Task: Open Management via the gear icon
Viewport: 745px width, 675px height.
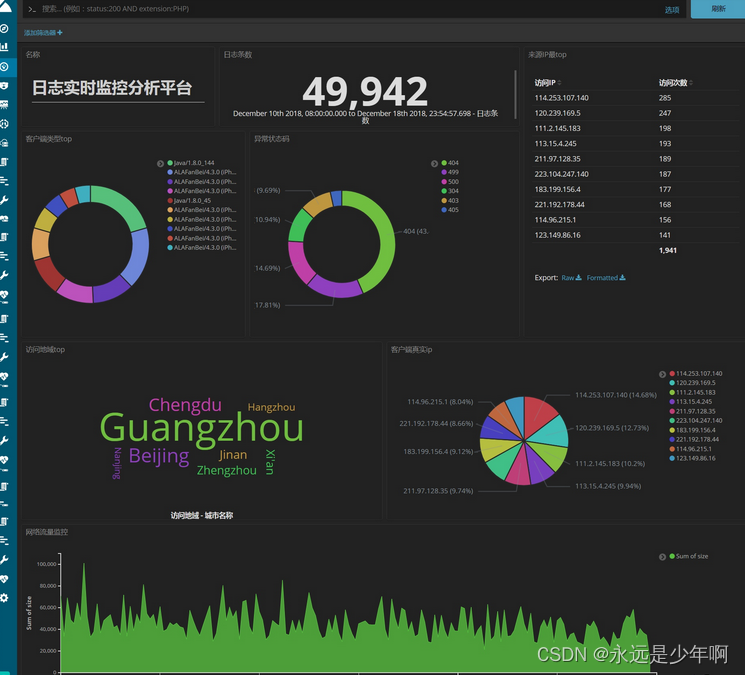Action: point(4,598)
